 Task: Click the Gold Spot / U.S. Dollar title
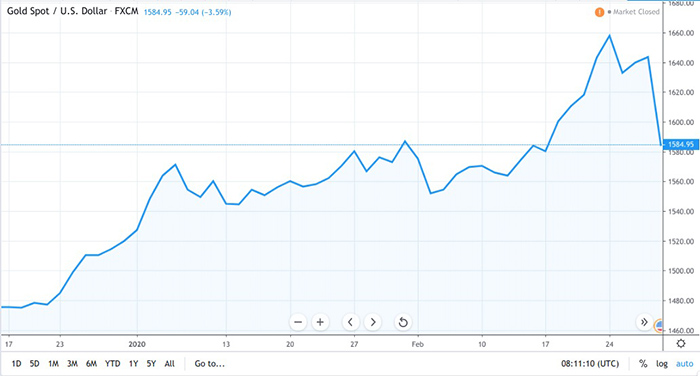[57, 11]
